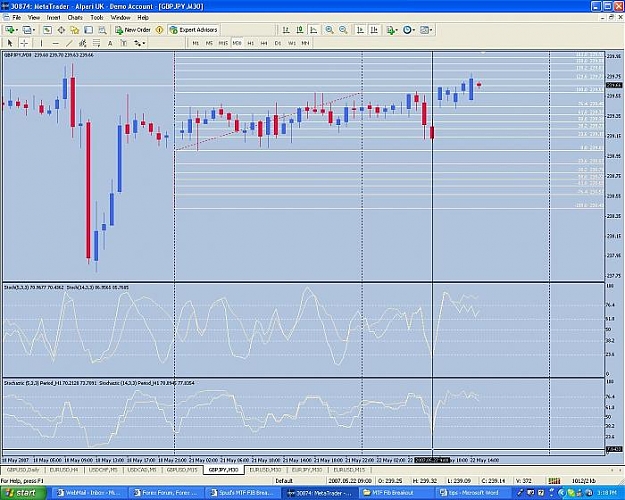
Task: Open the Periods clock icon
Action: 407,30
